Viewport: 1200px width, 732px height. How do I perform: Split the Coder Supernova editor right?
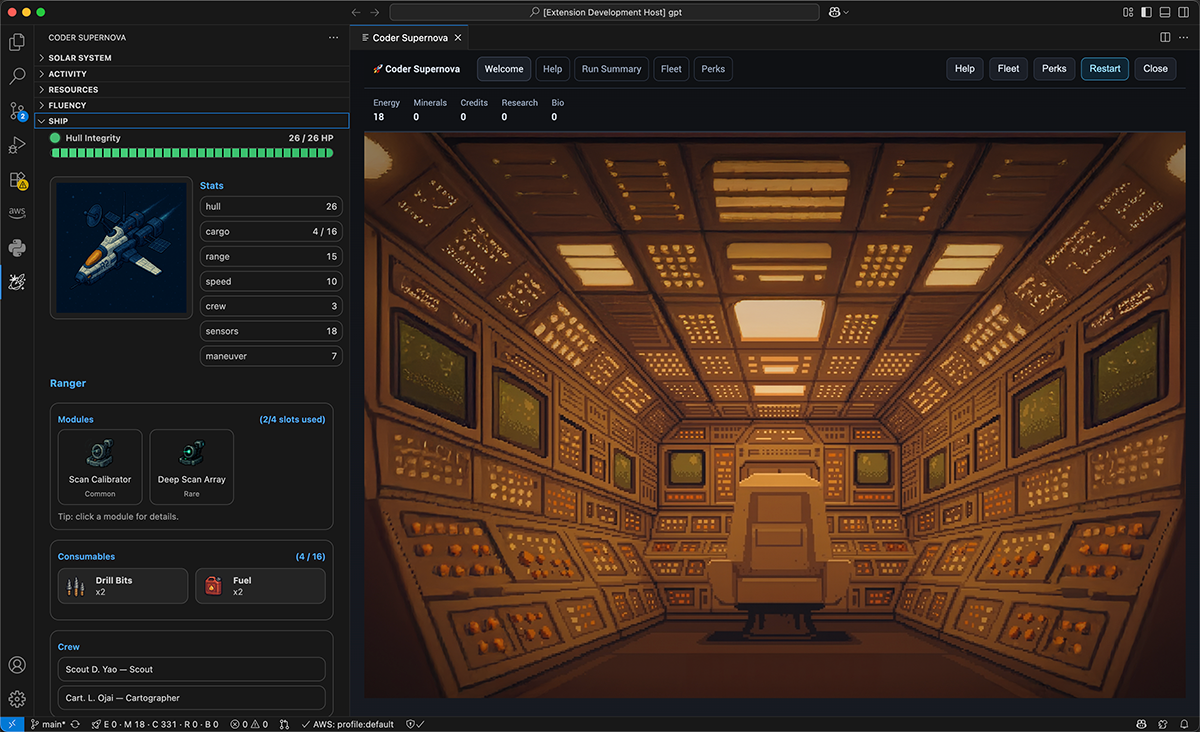pos(1165,37)
